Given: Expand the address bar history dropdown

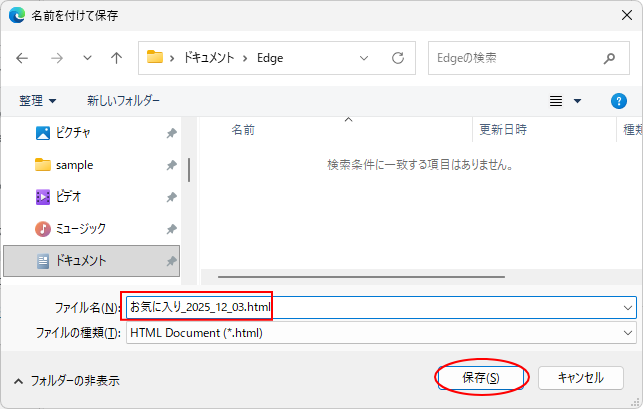Looking at the screenshot, I should click(x=364, y=58).
